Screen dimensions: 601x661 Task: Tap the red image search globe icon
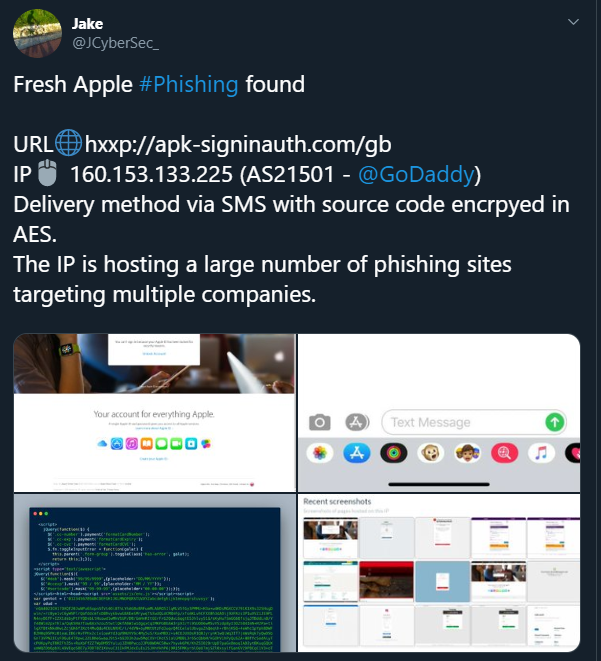pos(504,453)
